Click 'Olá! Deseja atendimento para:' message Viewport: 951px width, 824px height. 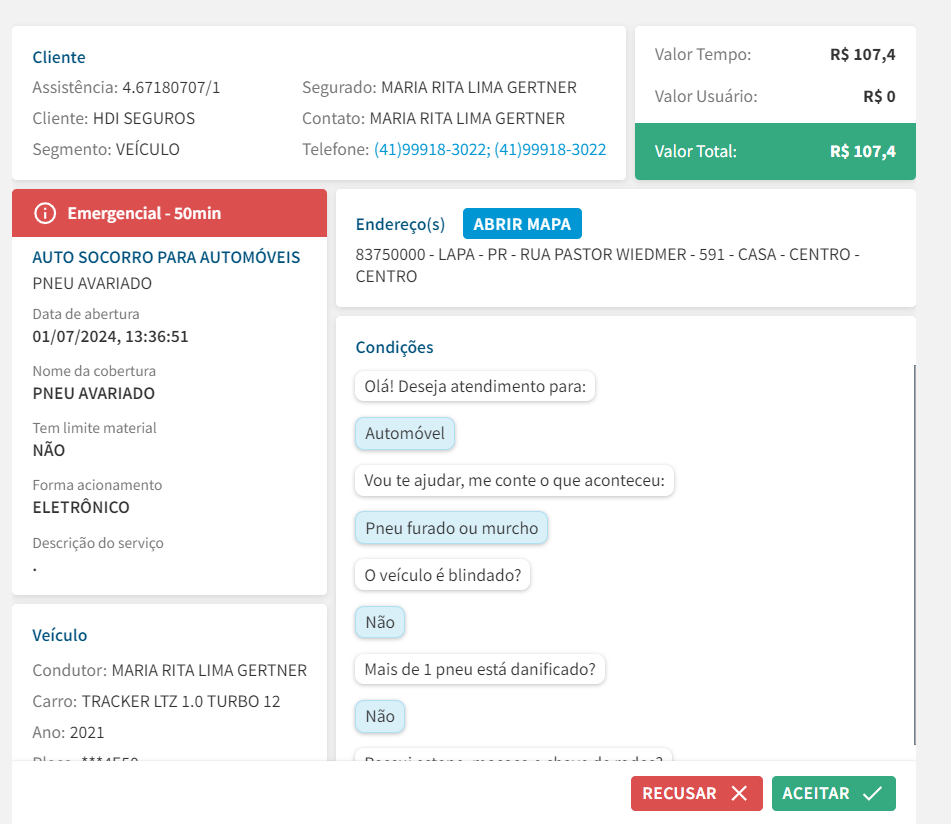coord(475,386)
